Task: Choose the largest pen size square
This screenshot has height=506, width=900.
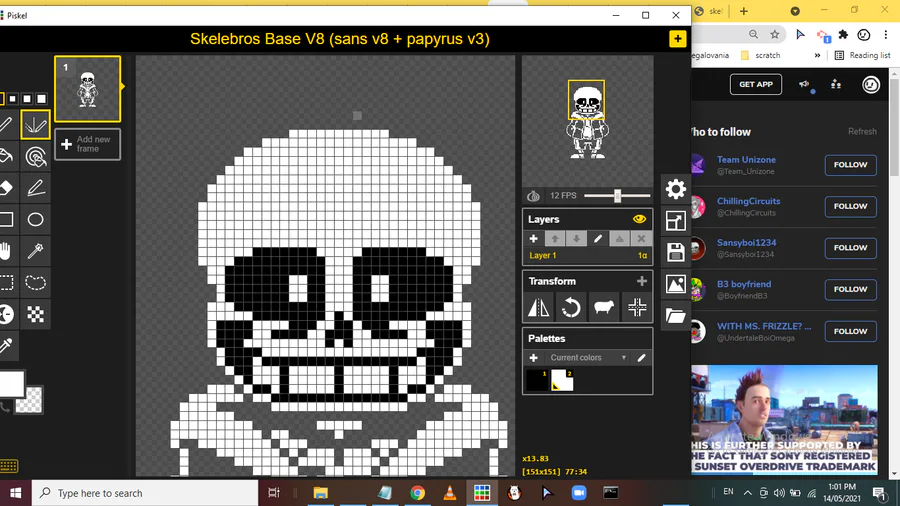Action: click(41, 99)
